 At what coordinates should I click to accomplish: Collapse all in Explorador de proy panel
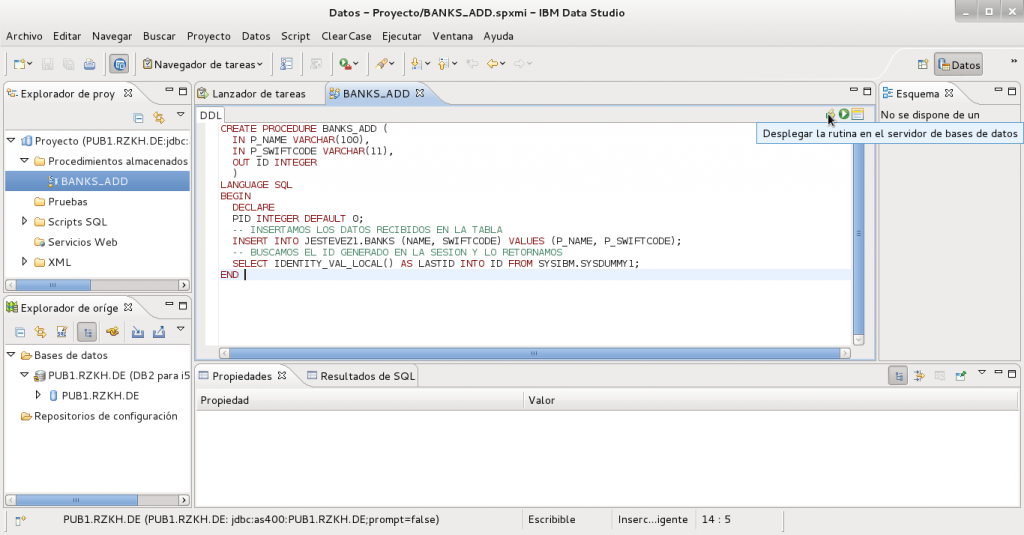coord(138,118)
